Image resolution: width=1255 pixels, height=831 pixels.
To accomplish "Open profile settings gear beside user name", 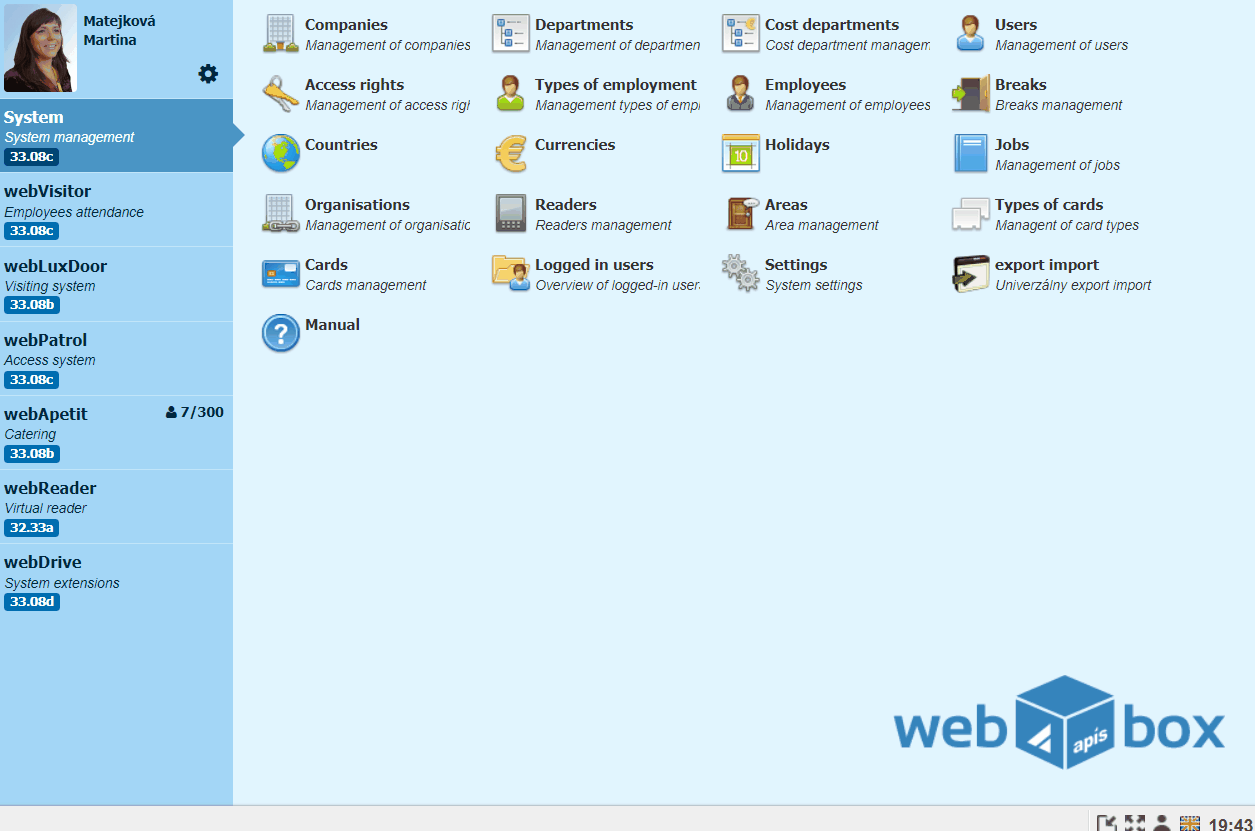I will (208, 73).
